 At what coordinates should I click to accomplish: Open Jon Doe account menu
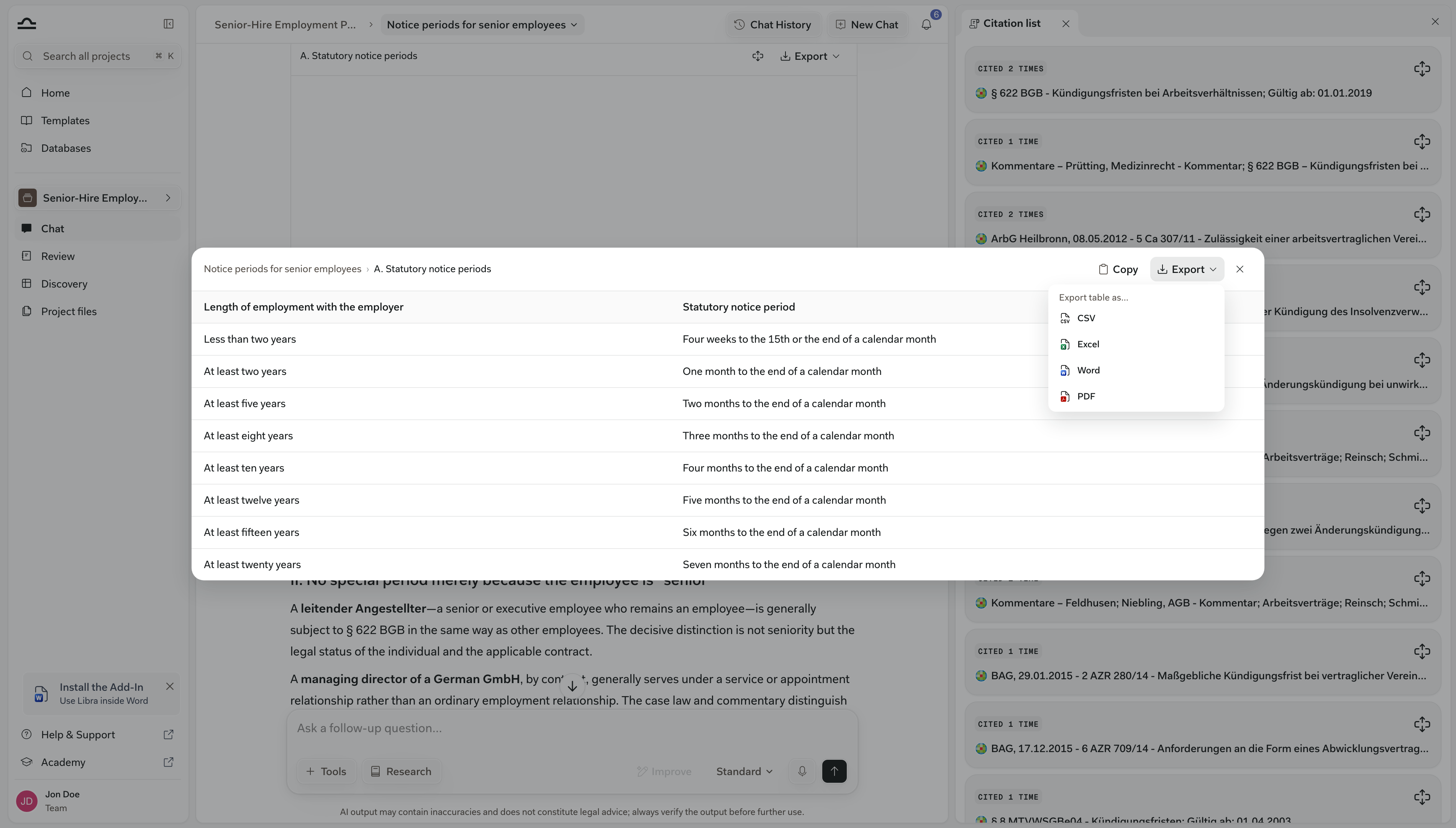(98, 801)
